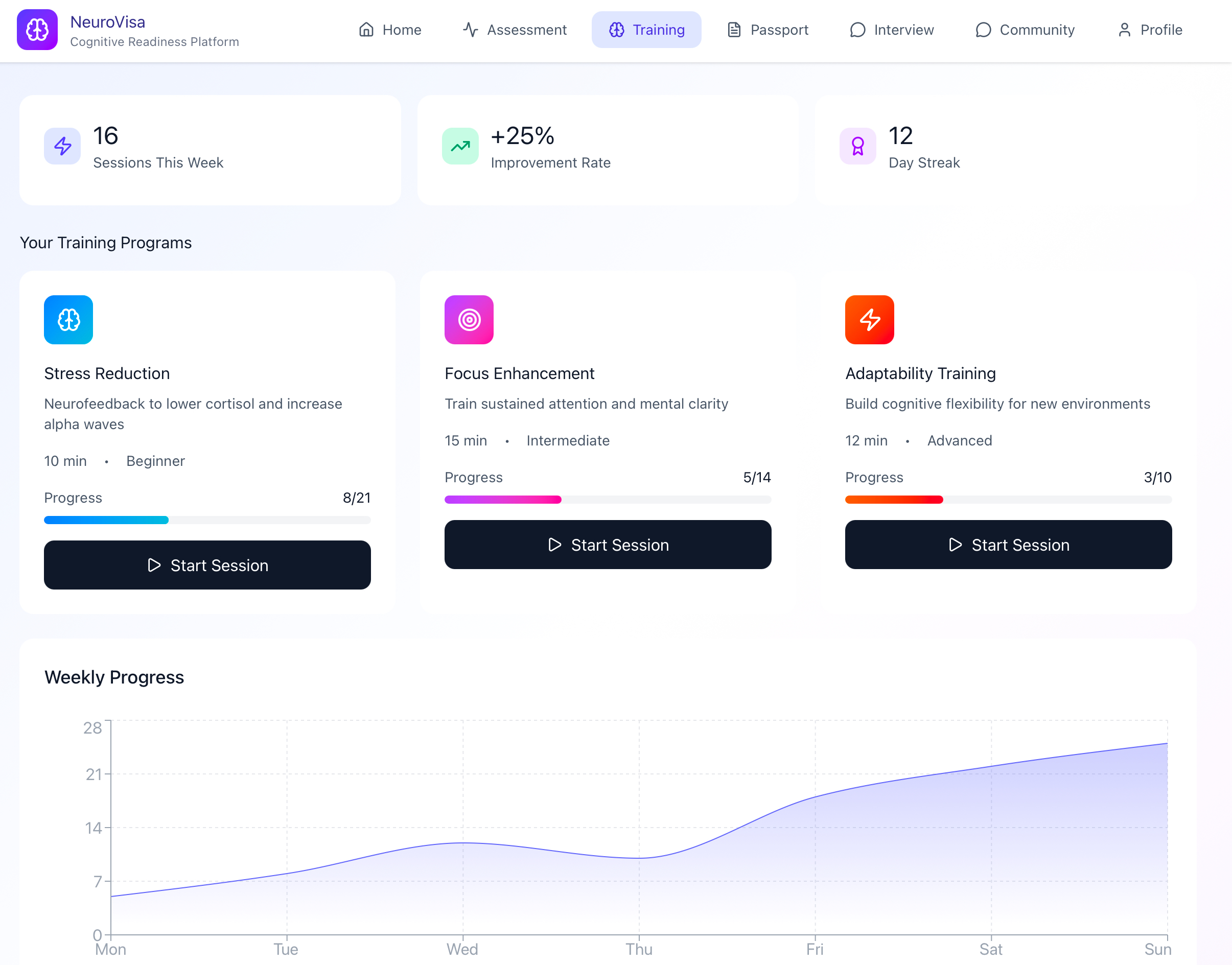Click the user icon beside Profile
The width and height of the screenshot is (1232, 965).
click(1124, 30)
